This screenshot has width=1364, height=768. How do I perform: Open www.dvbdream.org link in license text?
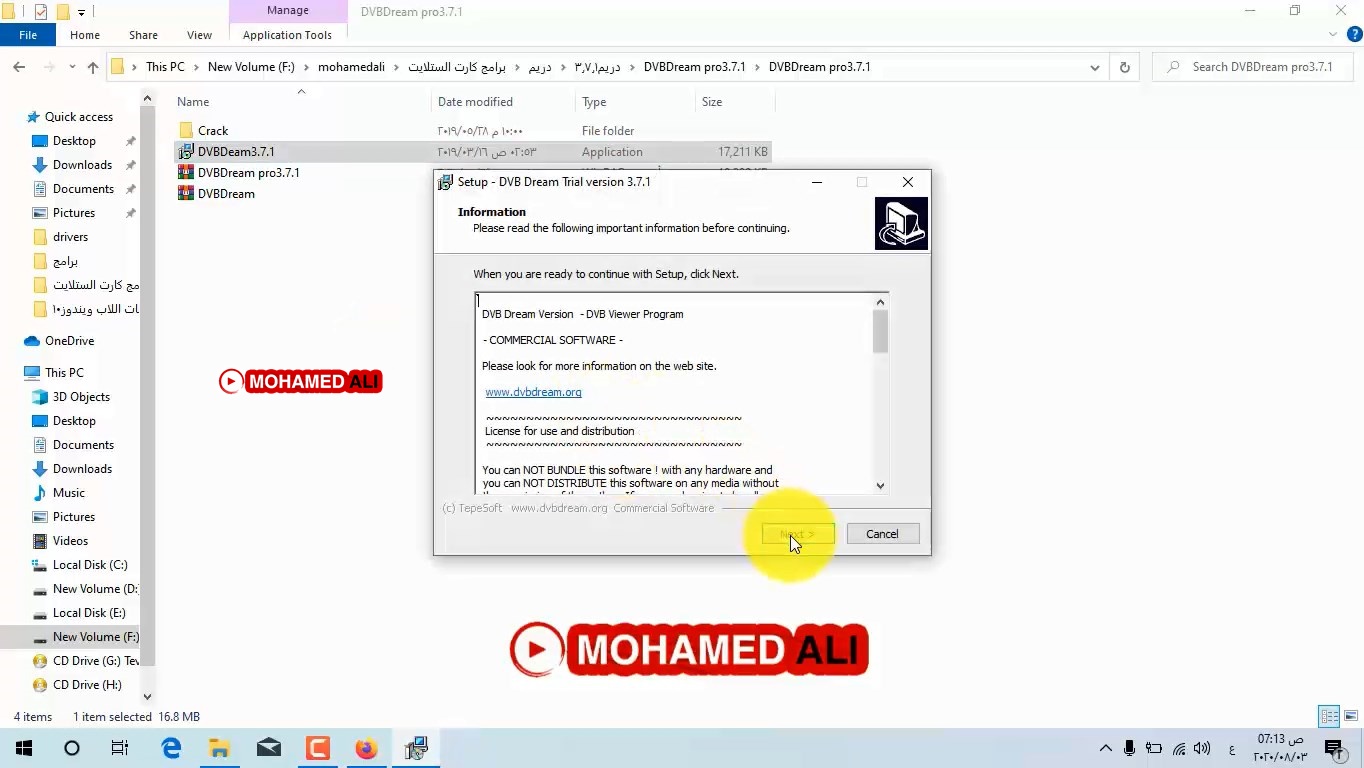533,392
